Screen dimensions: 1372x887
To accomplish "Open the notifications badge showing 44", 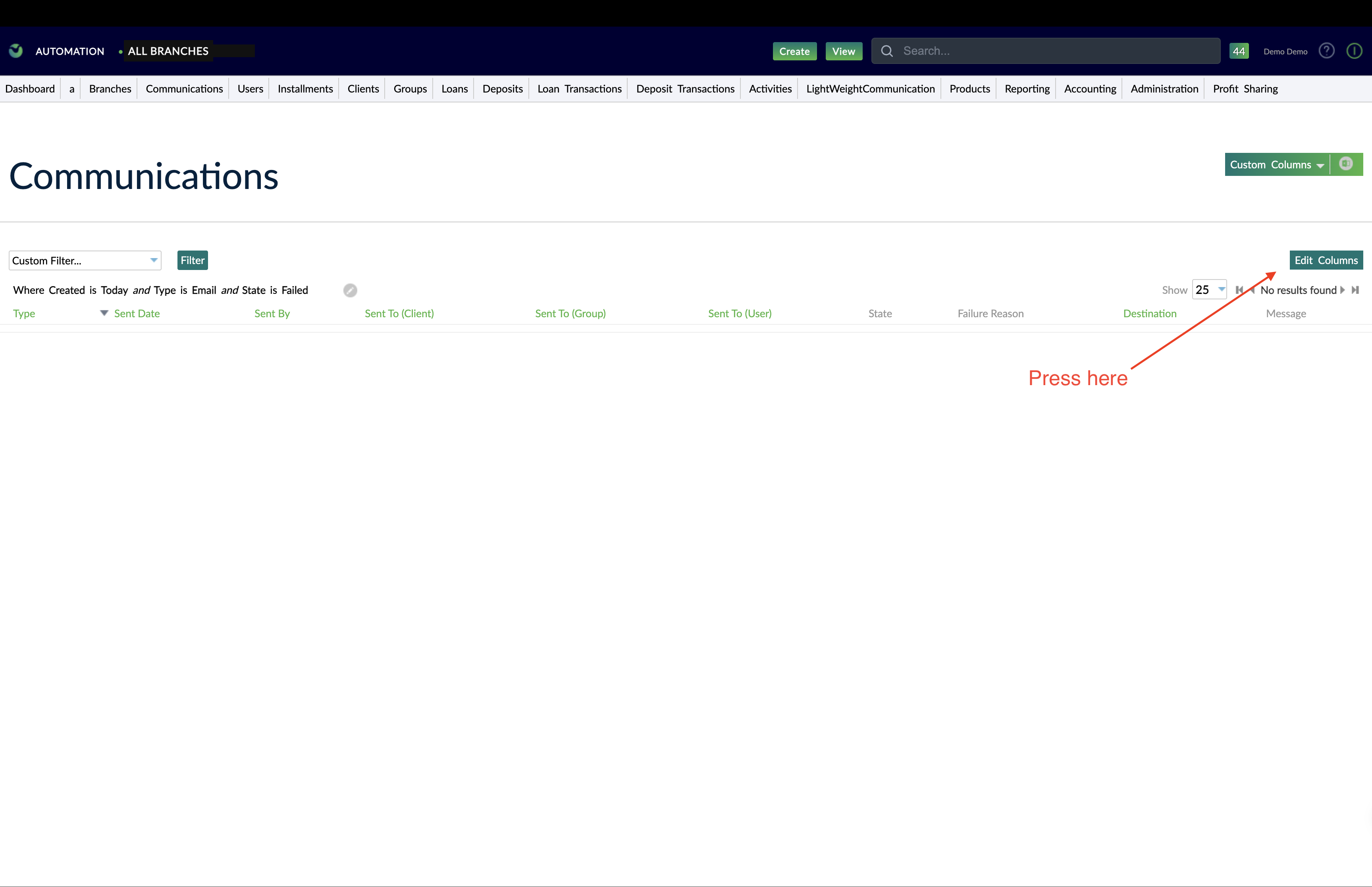I will (x=1239, y=51).
